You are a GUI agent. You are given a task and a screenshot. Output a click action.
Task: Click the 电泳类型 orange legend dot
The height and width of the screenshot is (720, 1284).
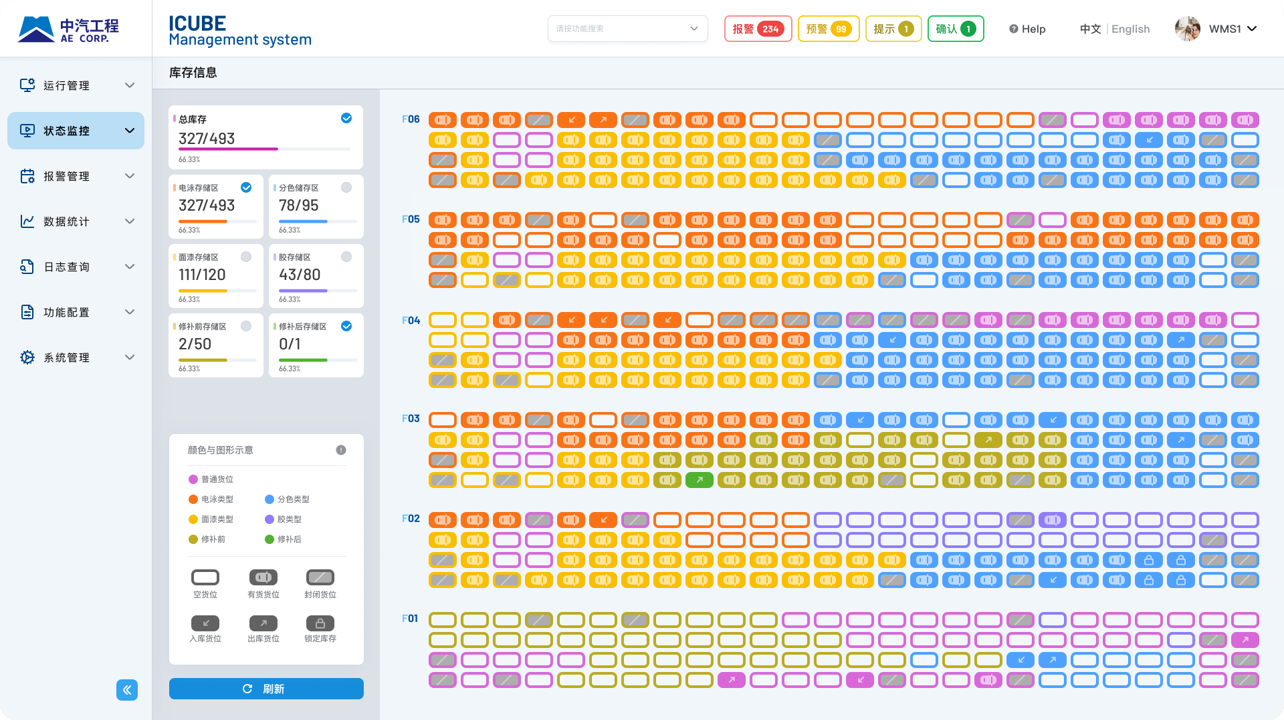tap(193, 499)
